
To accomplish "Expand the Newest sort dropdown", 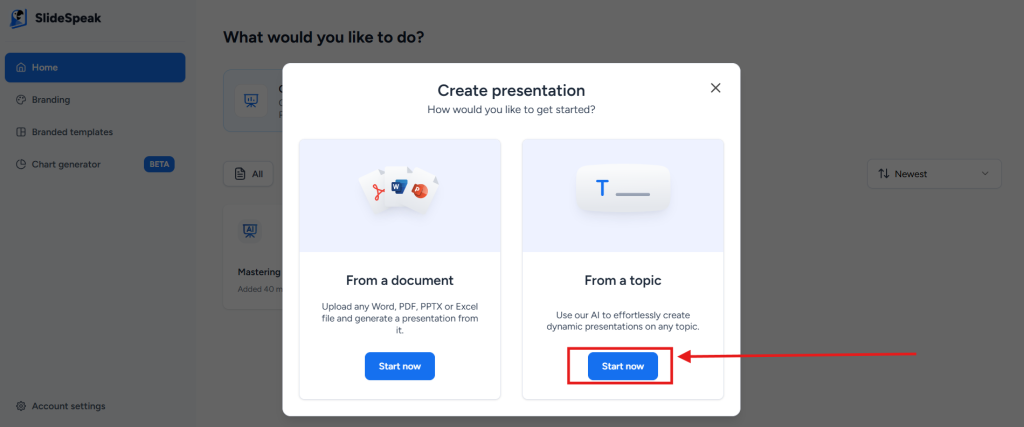I will [934, 174].
